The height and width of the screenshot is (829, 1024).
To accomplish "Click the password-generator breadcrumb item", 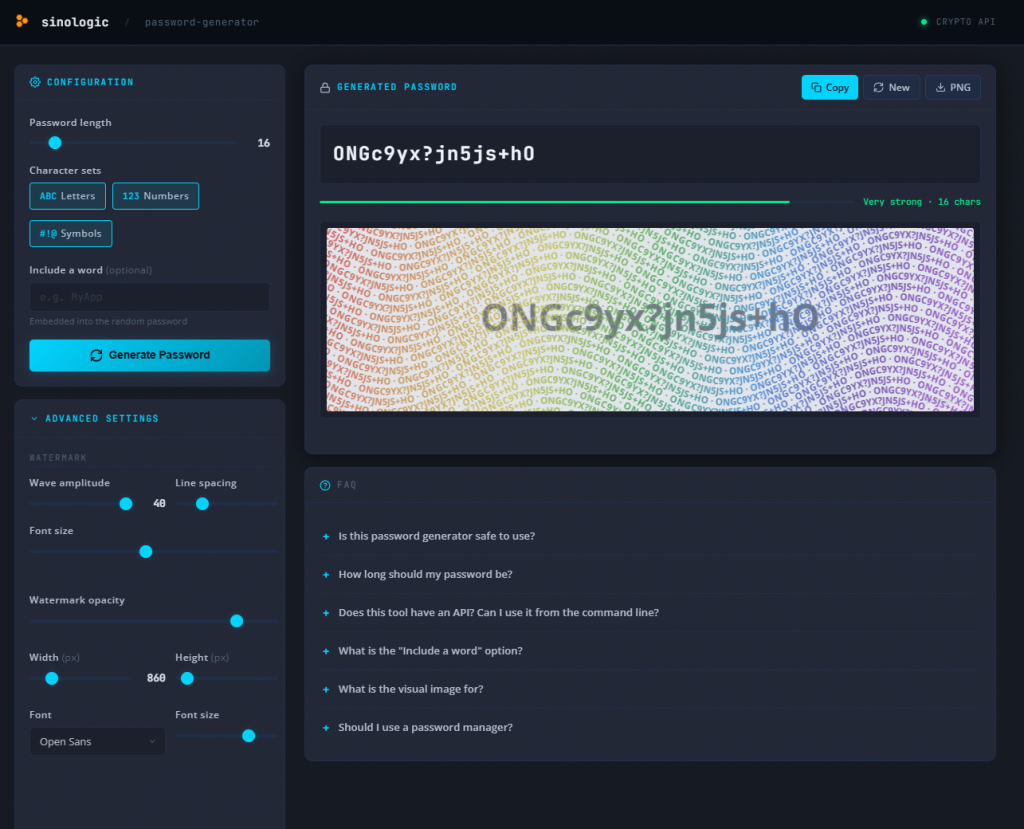I will point(201,22).
